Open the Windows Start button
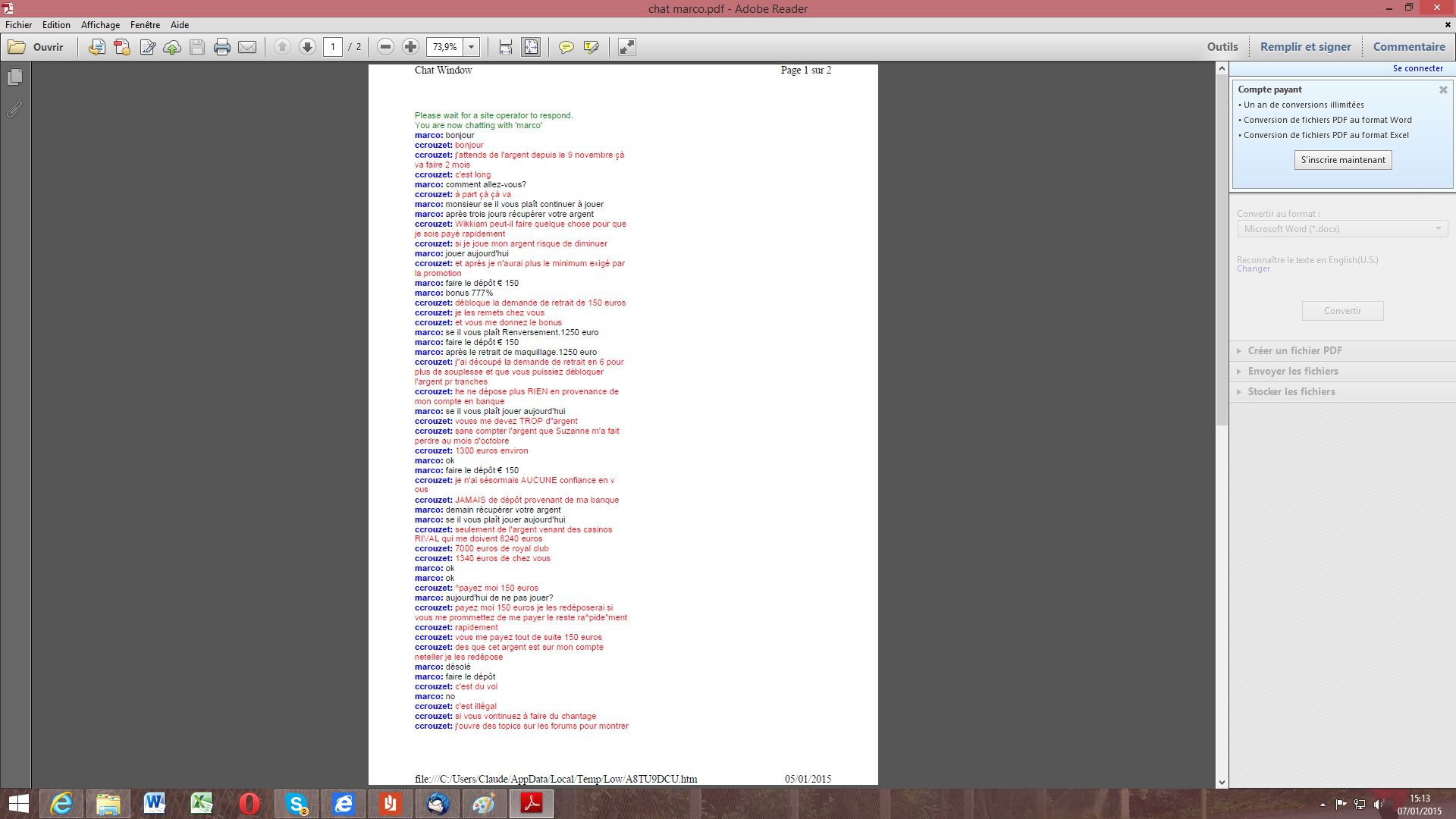Viewport: 1456px width, 819px height. [18, 804]
